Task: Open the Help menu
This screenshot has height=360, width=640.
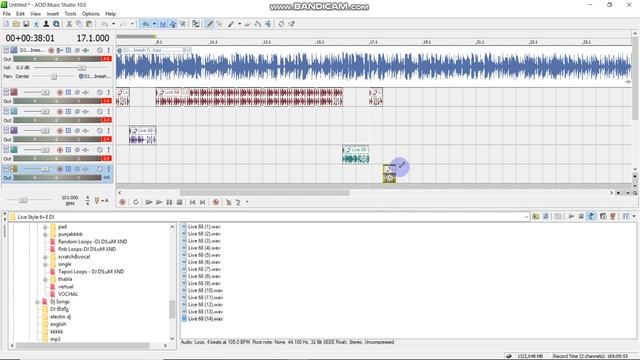Action: [x=111, y=13]
